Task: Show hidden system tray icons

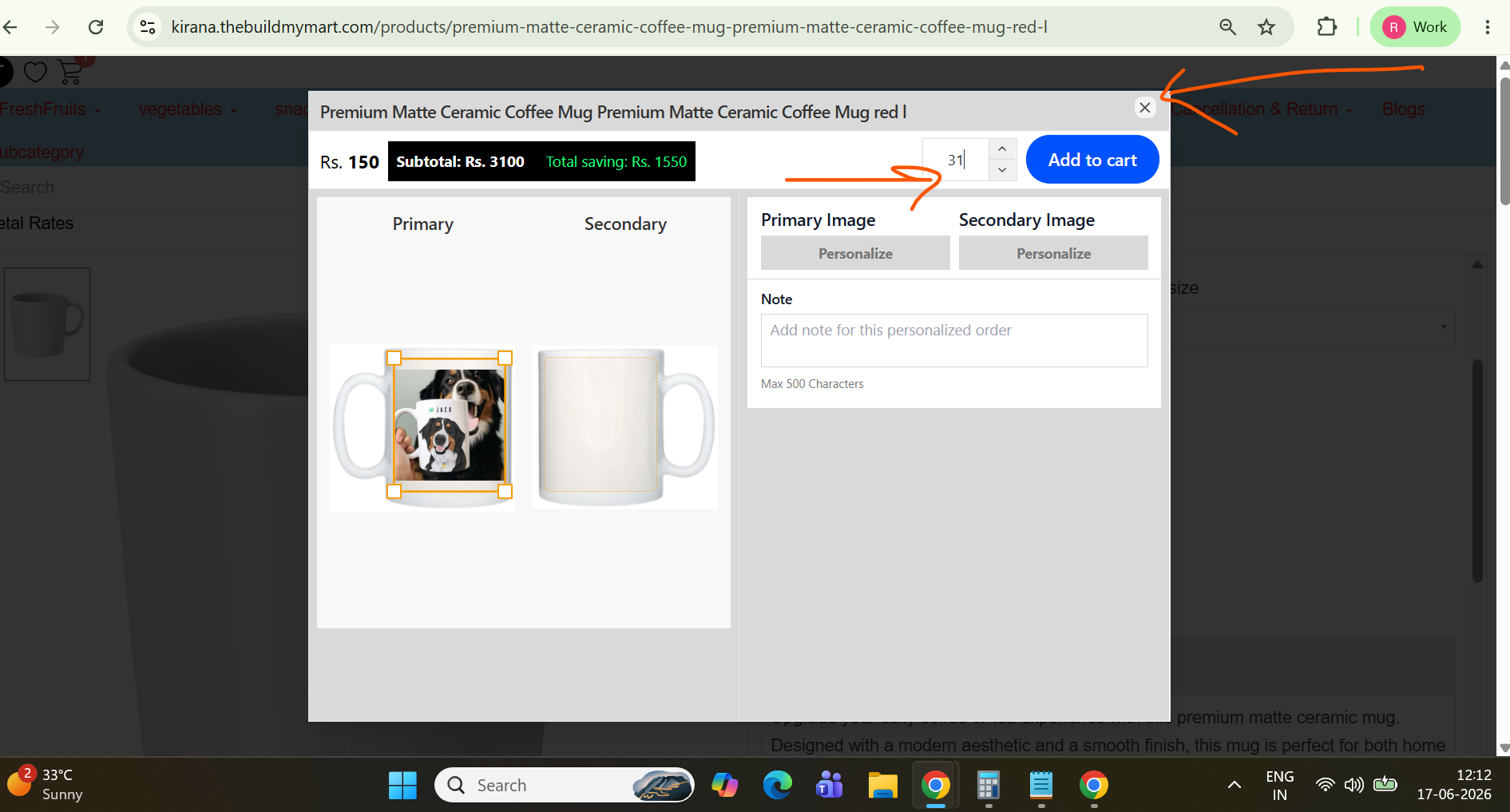Action: click(x=1235, y=786)
